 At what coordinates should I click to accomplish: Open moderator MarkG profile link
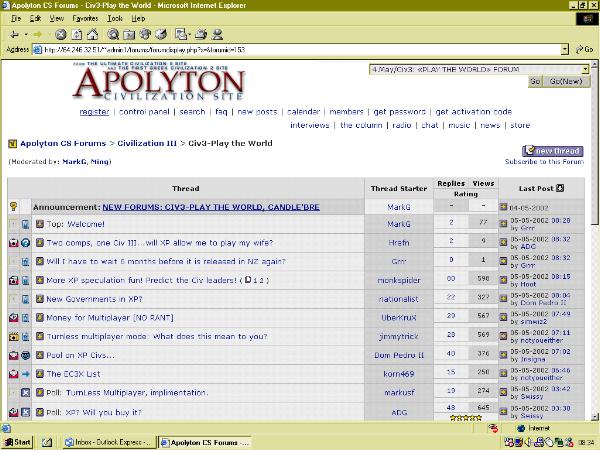pyautogui.click(x=75, y=161)
